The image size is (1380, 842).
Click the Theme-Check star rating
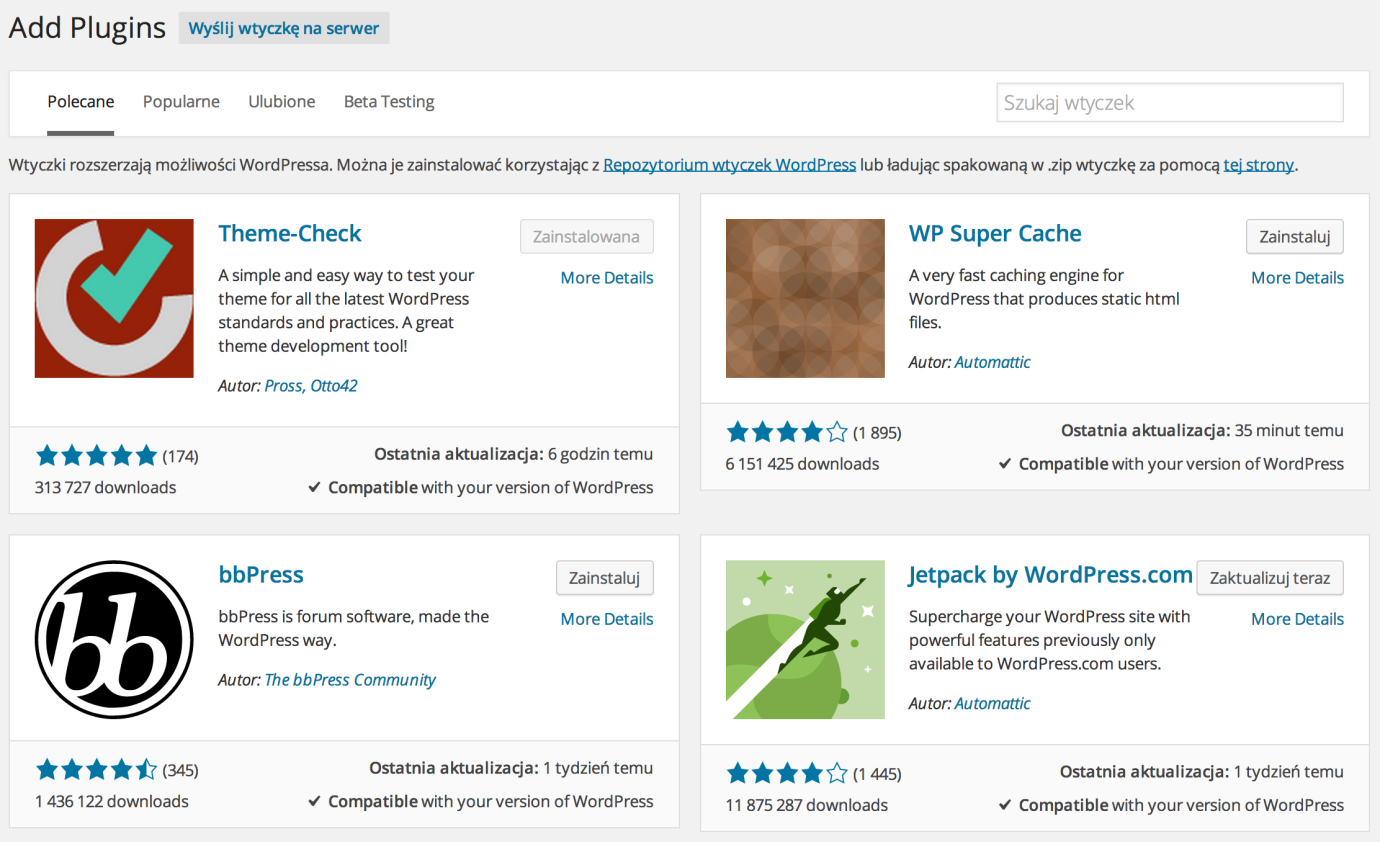tap(97, 456)
